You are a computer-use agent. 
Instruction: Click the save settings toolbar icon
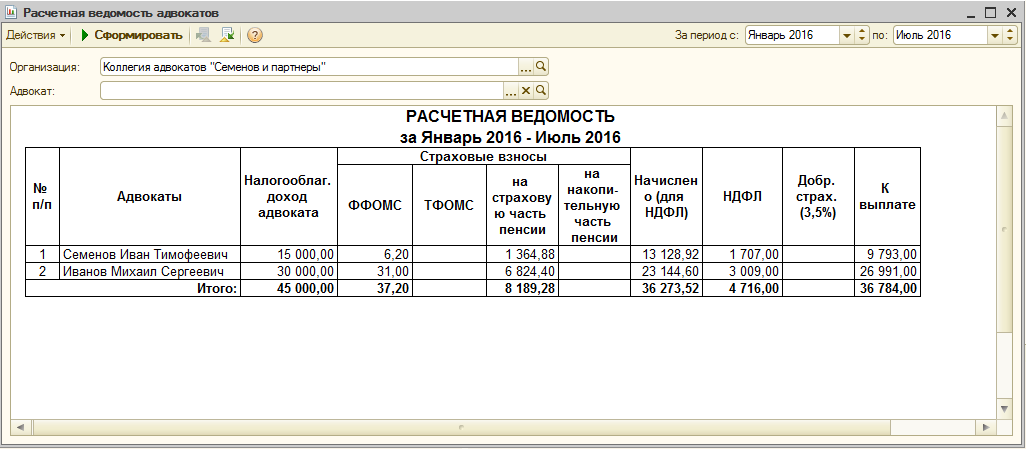pos(203,35)
